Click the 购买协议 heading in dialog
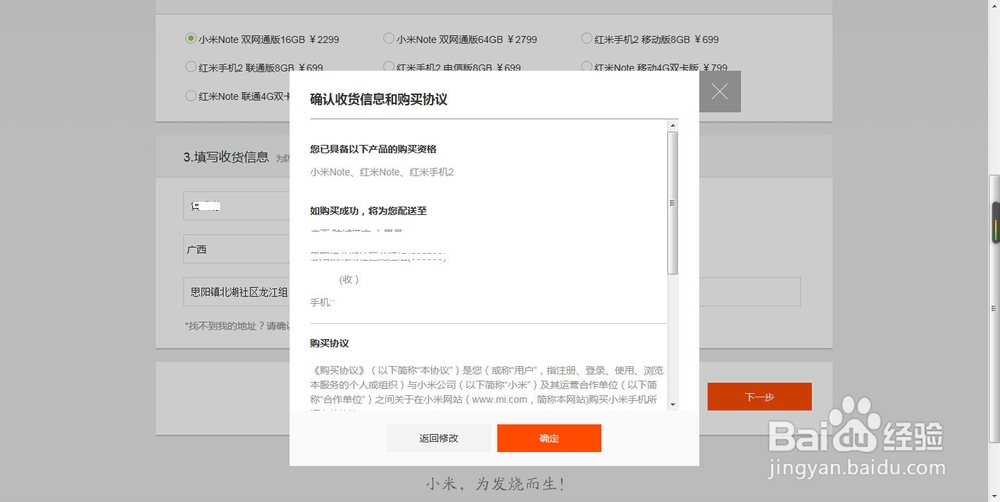 (x=330, y=343)
